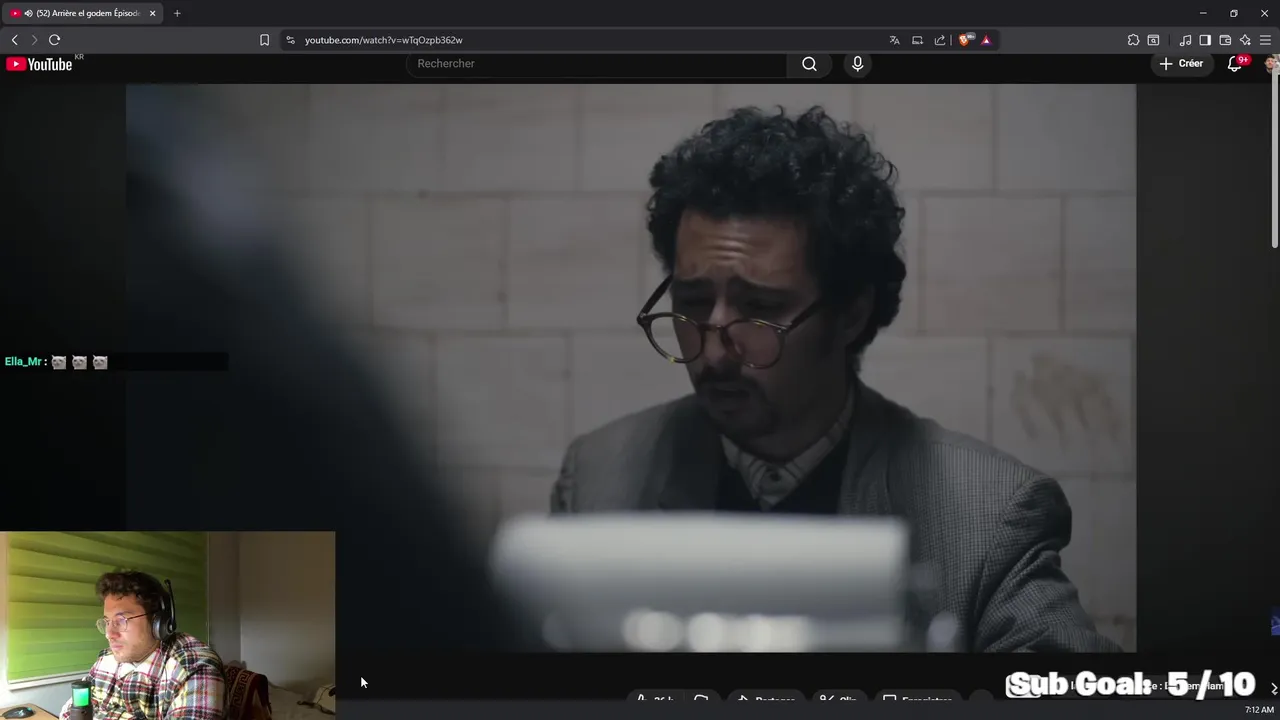The image size is (1280, 720).
Task: Start voice search with the microphone icon
Action: click(x=857, y=64)
